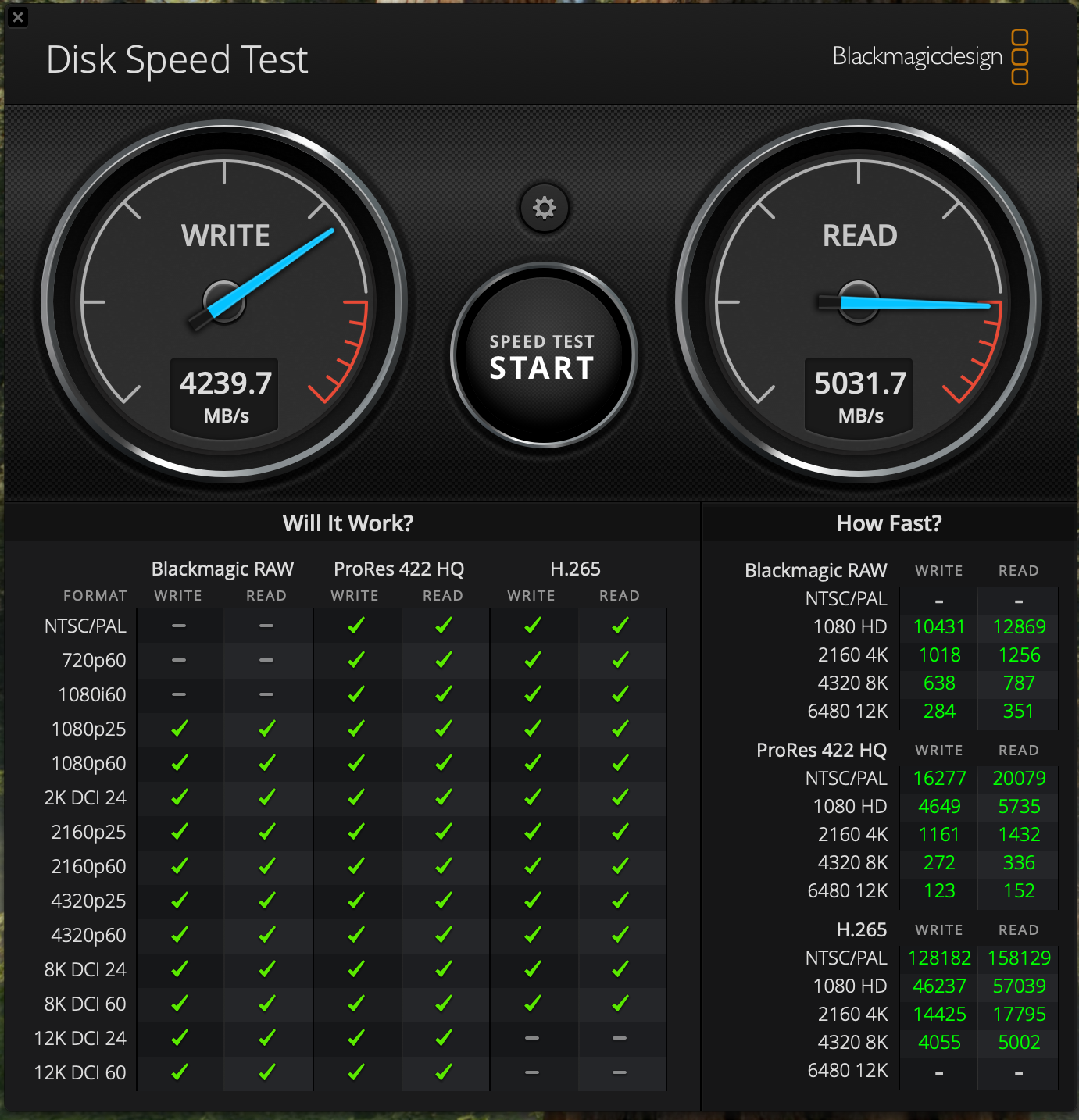
Task: Click the 4320p25 format row label
Action: [x=88, y=901]
